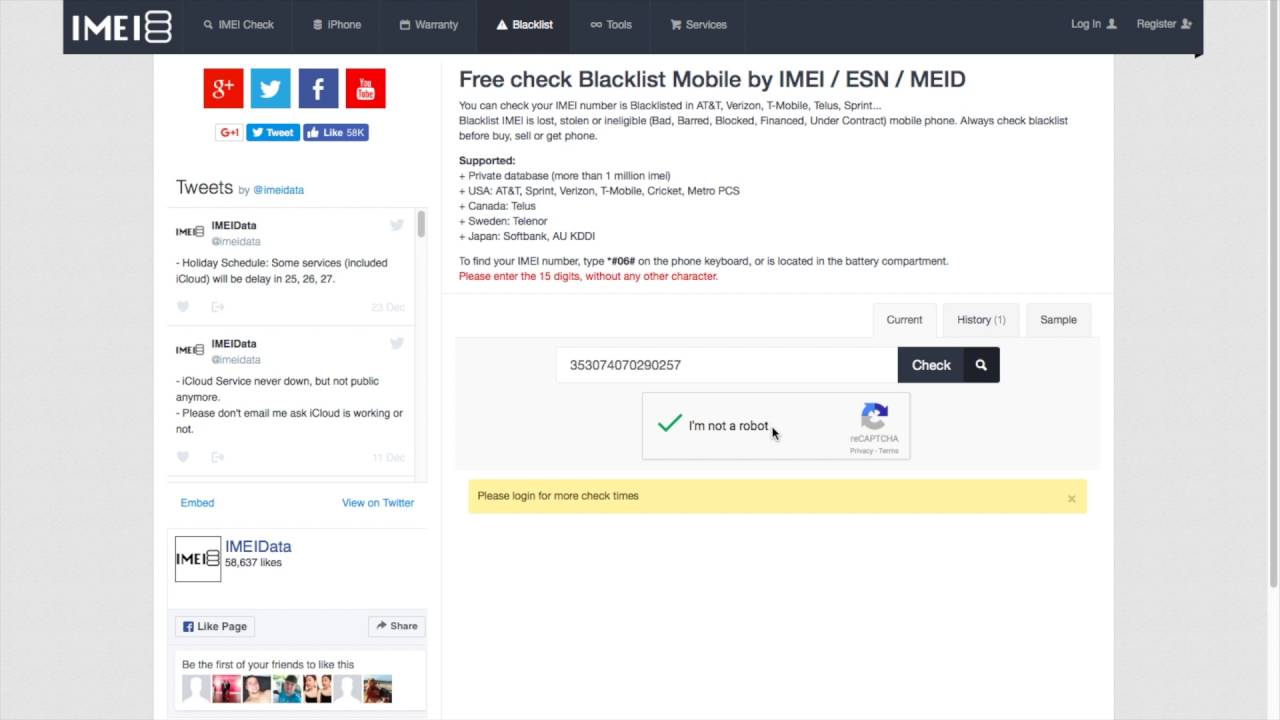Open the iPhone menu
Viewport: 1280px width, 720px height.
point(337,25)
